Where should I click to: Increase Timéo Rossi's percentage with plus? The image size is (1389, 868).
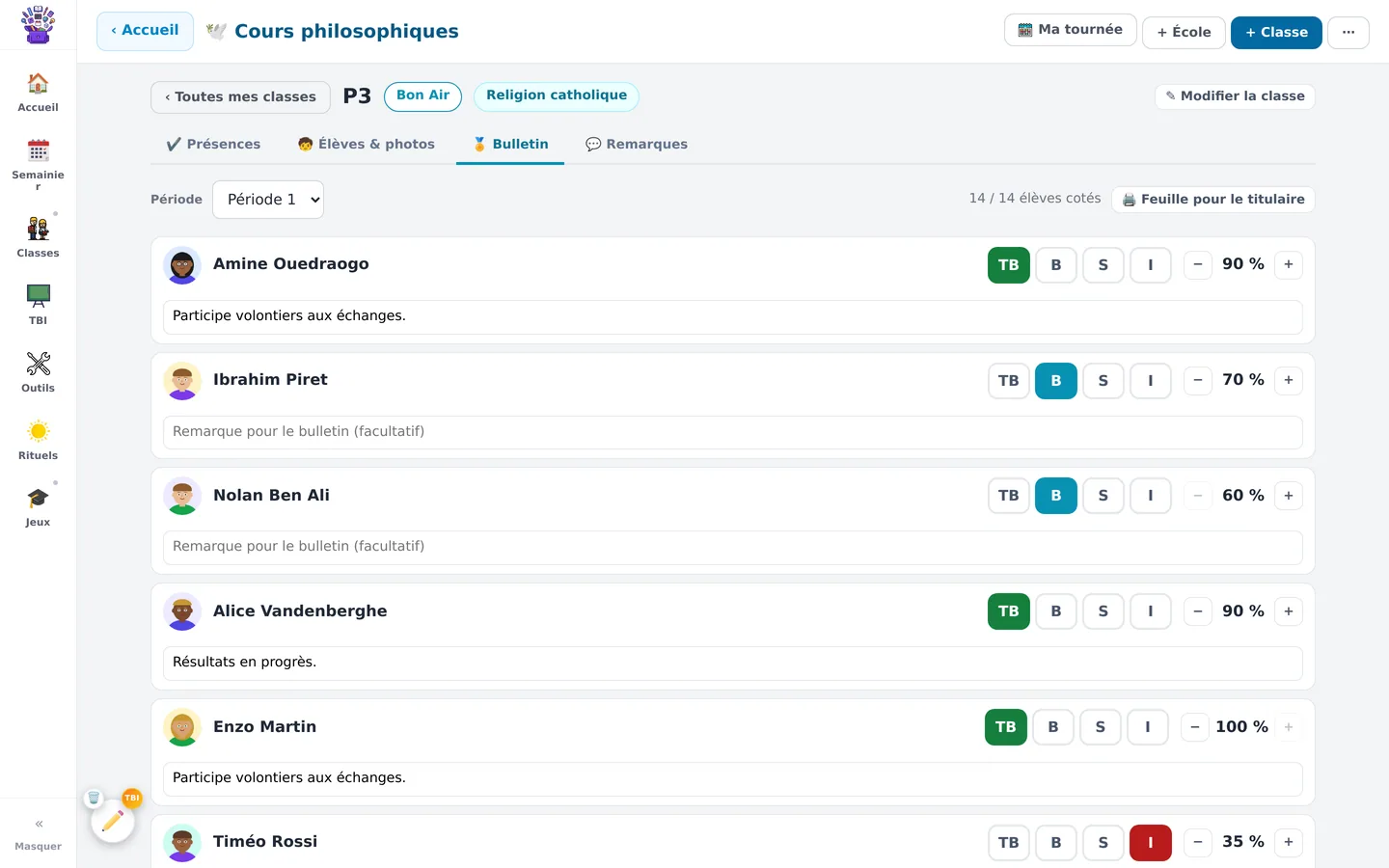coord(1289,843)
